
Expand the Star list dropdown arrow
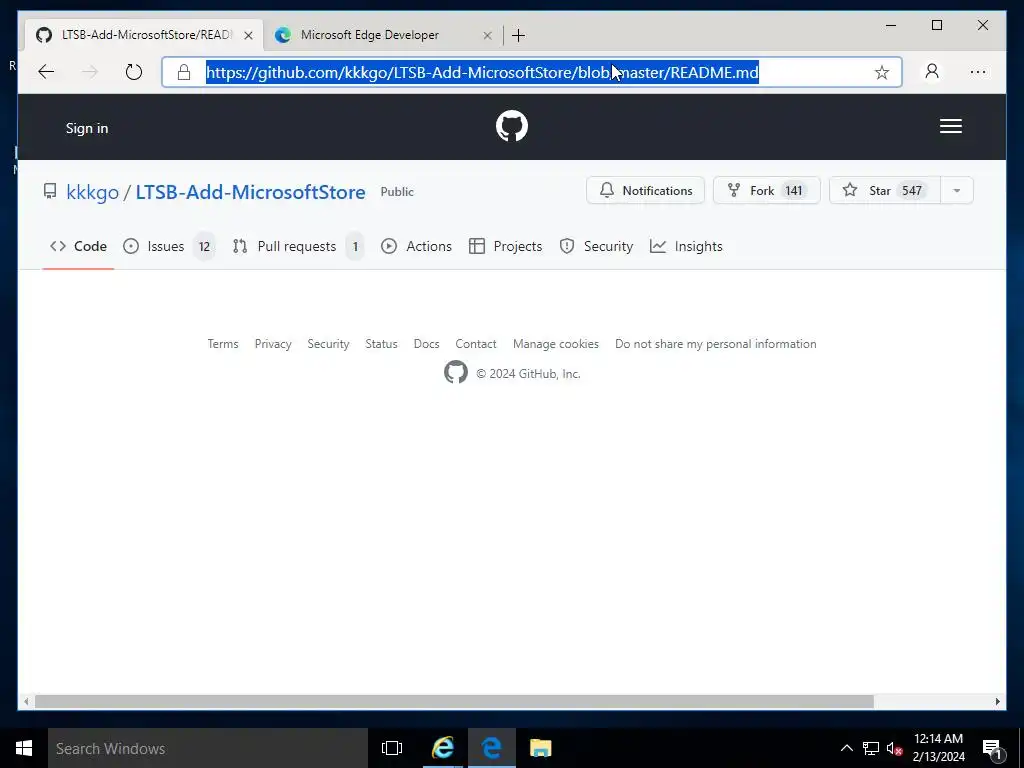pos(957,191)
